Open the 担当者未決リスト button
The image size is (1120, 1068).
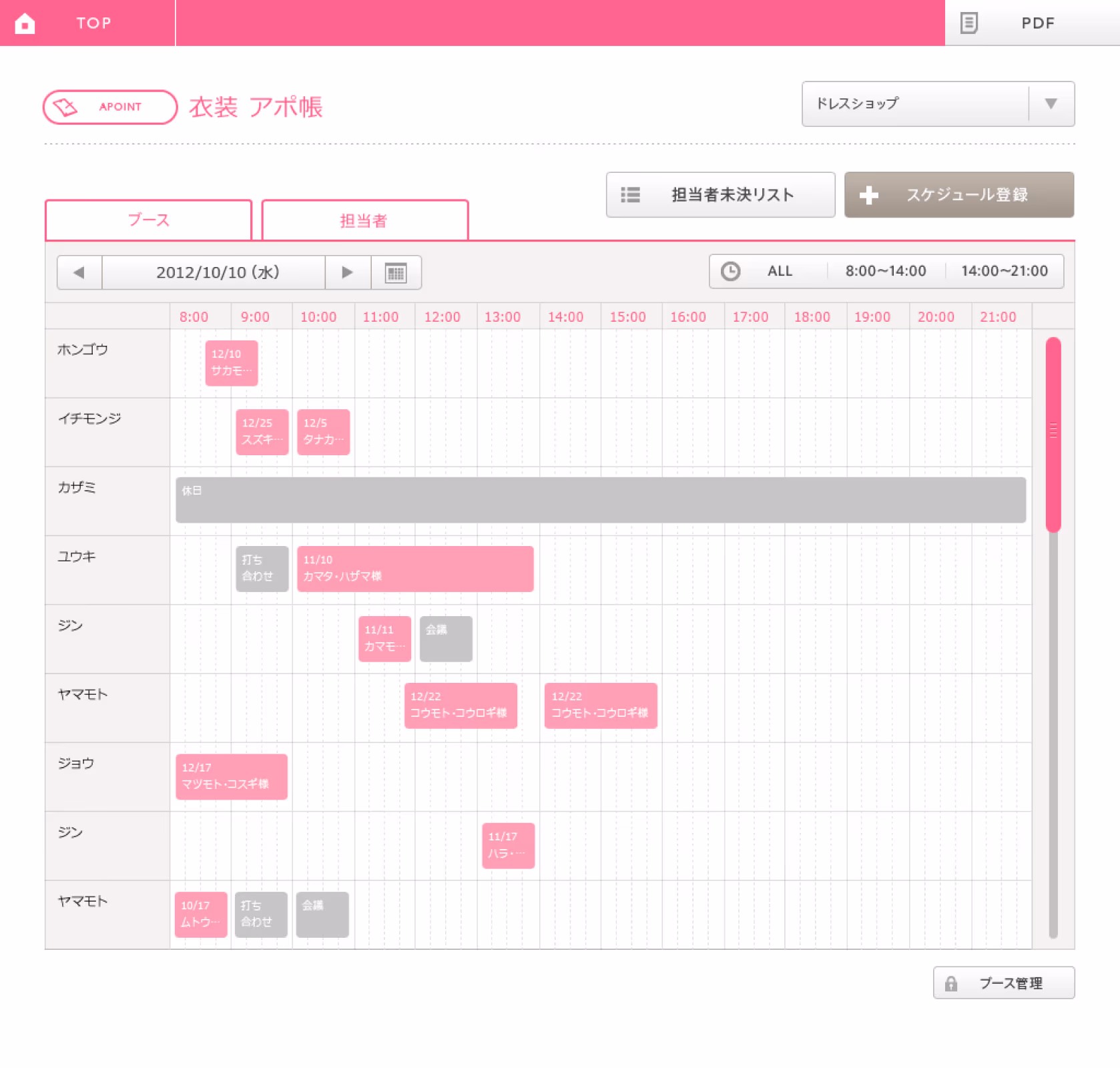pyautogui.click(x=720, y=195)
